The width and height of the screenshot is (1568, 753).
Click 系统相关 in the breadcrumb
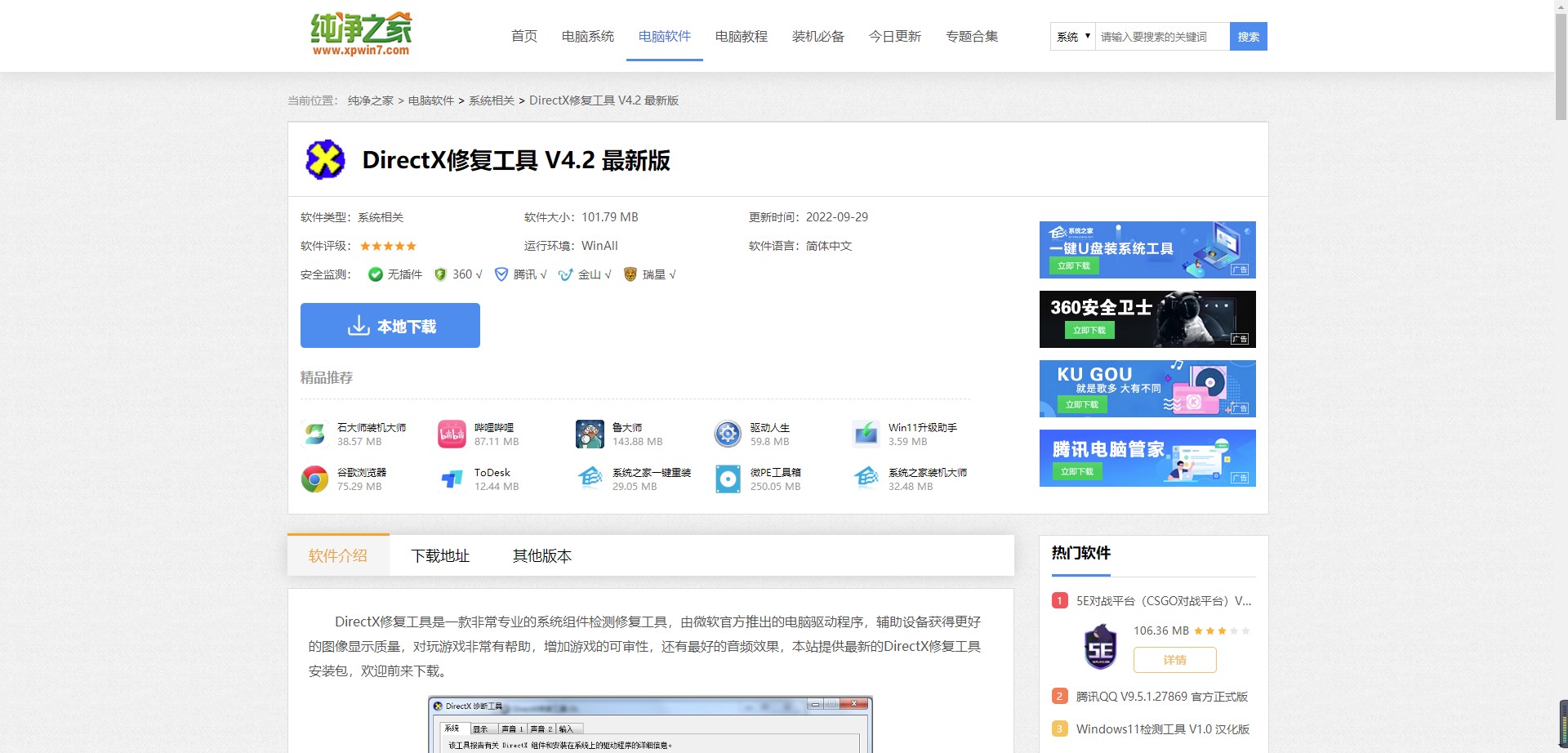coord(492,100)
